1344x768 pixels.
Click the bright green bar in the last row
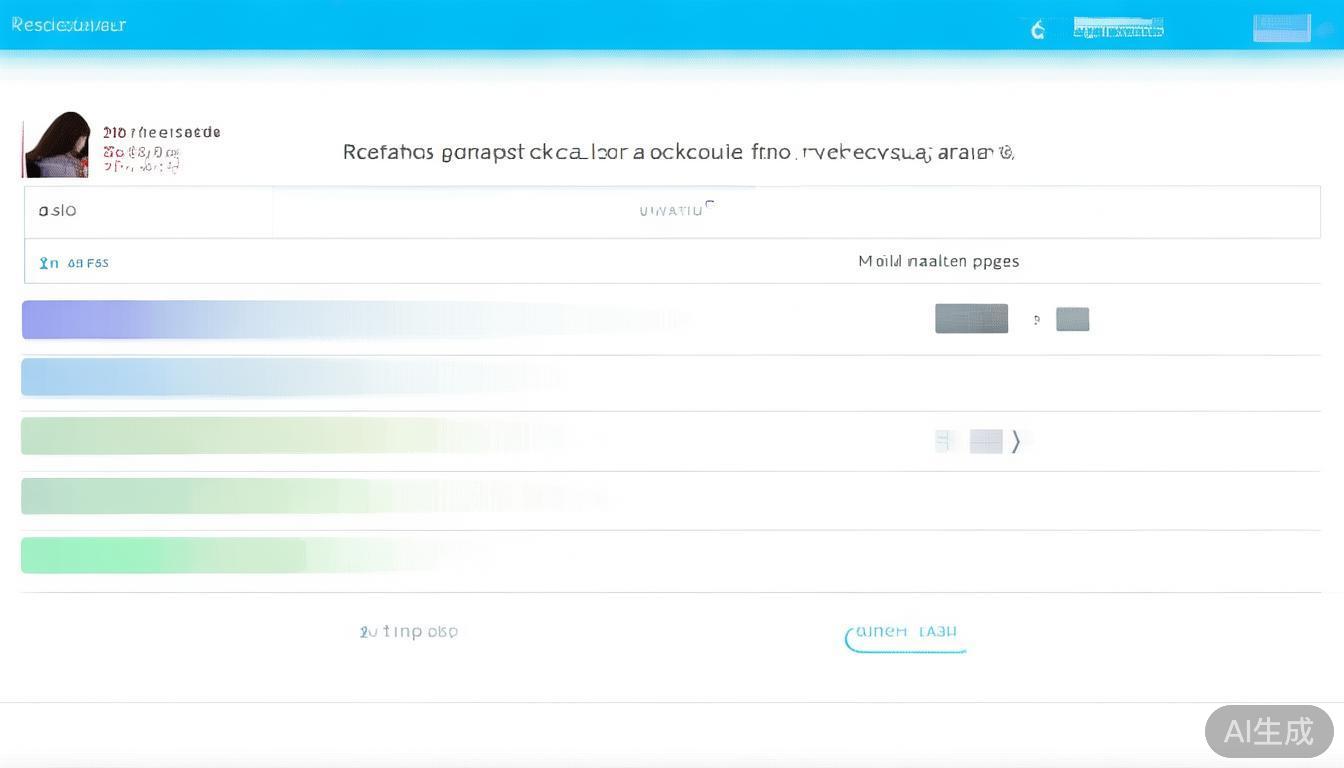tap(165, 556)
